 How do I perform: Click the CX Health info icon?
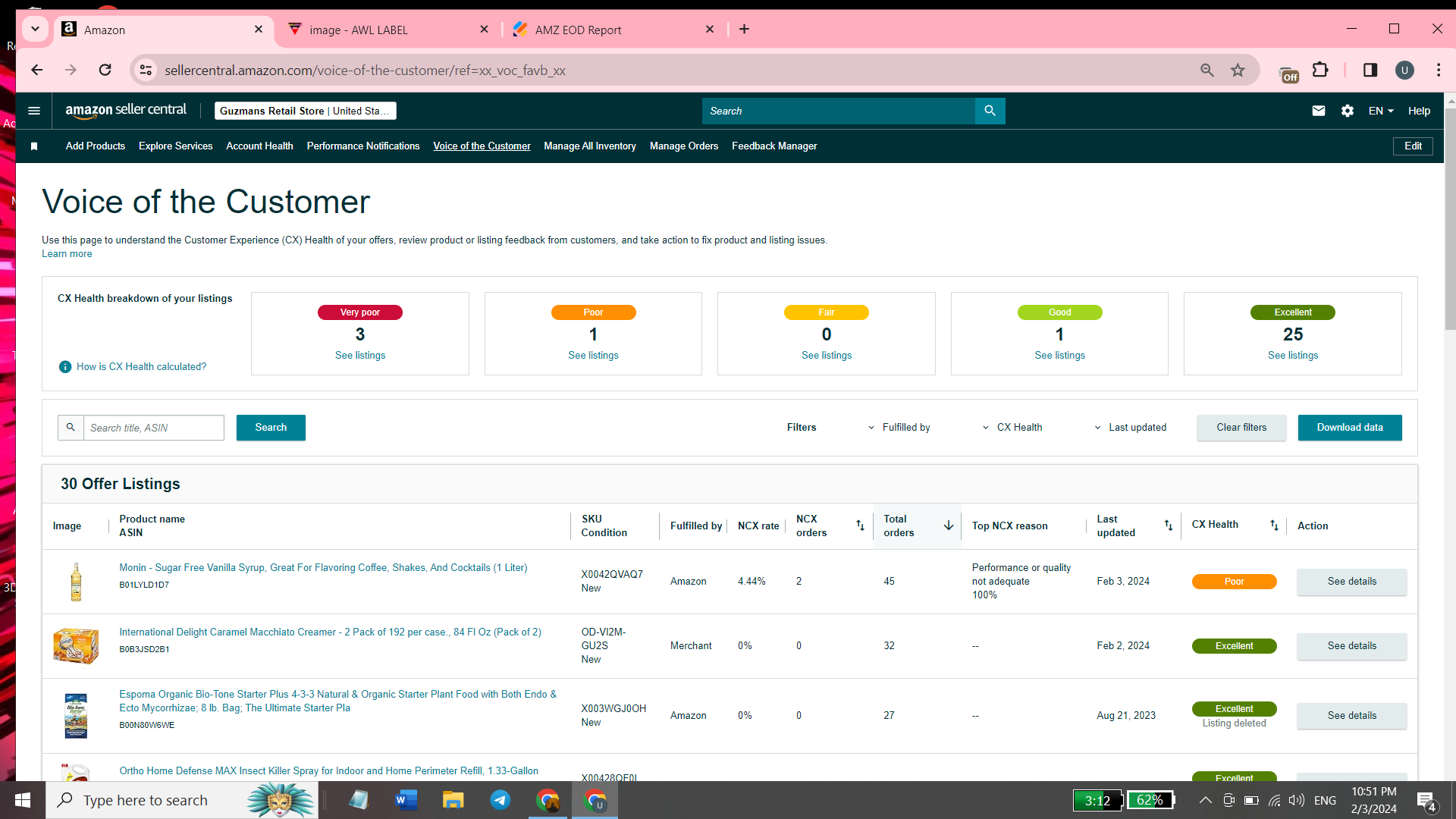tap(65, 367)
